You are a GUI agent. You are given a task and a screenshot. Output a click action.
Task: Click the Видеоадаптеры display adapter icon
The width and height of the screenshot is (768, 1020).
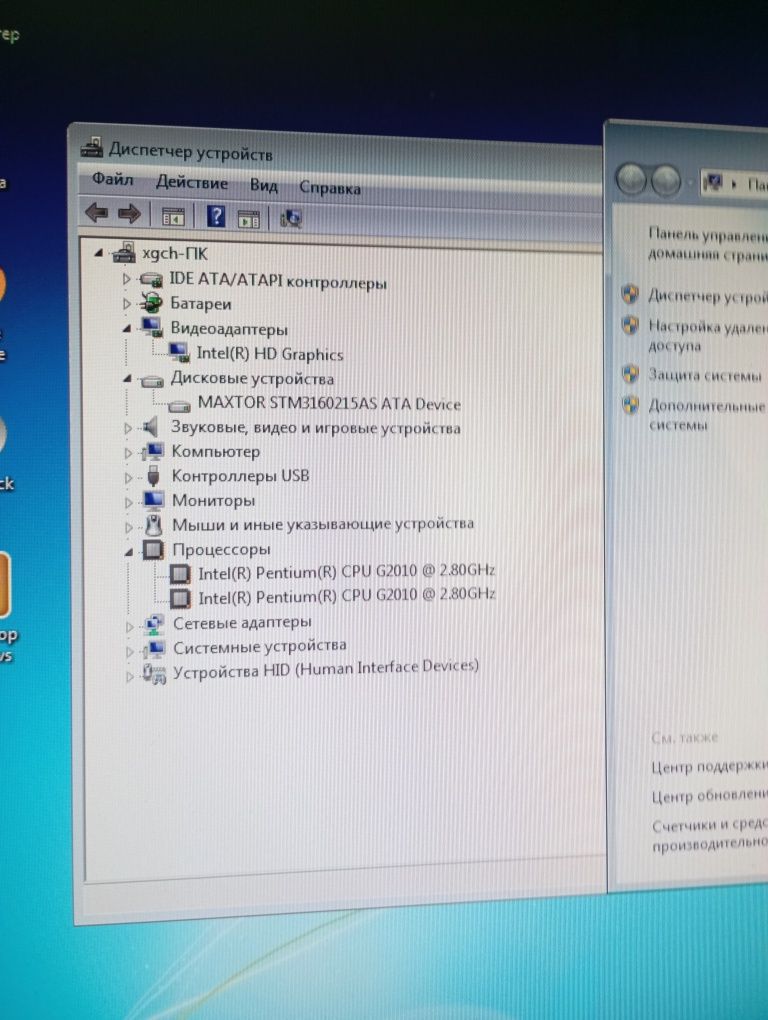[x=152, y=327]
